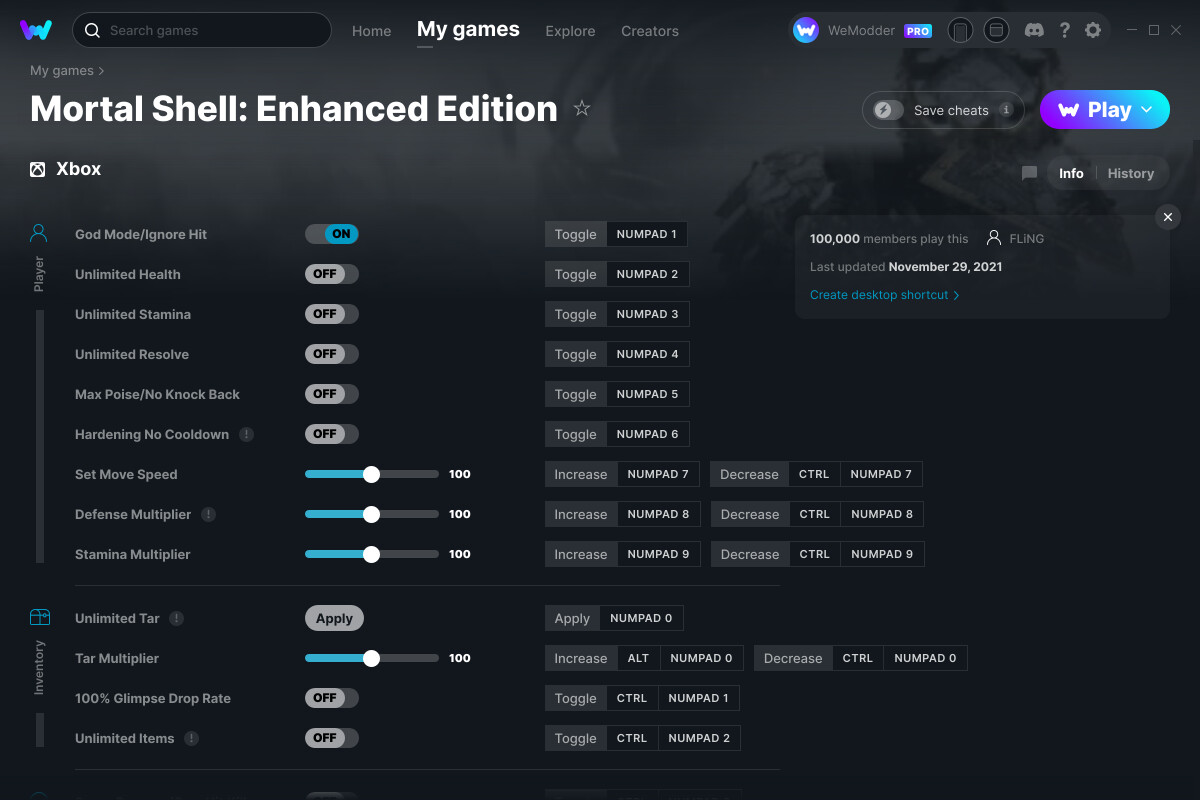Screen dimensions: 1200x800
Task: Show info for Unlimited Tar
Action: [176, 618]
